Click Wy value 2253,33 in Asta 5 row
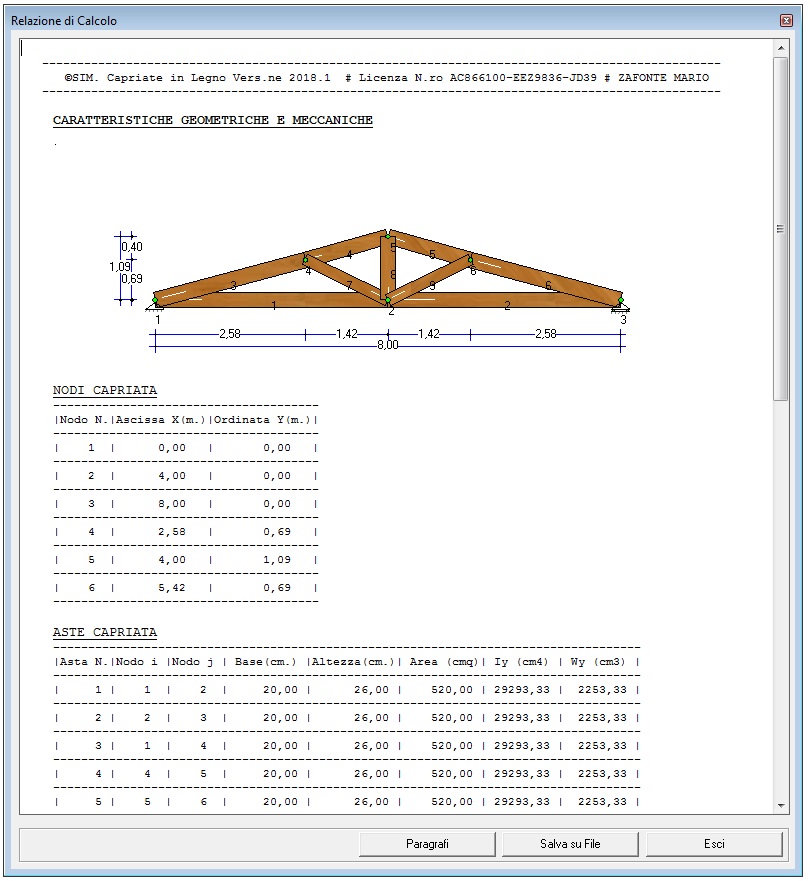 [x=602, y=802]
